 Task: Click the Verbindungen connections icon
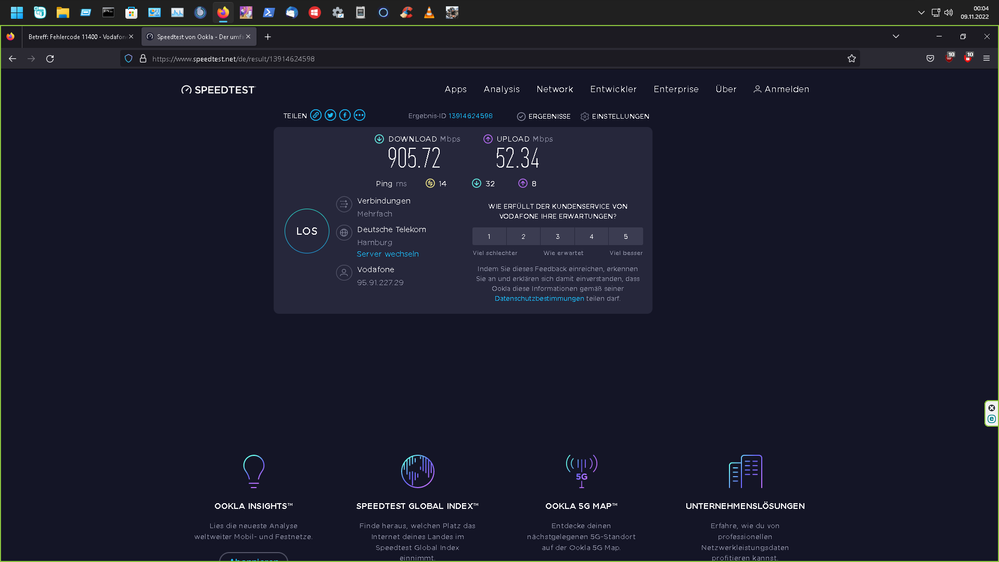tap(344, 204)
